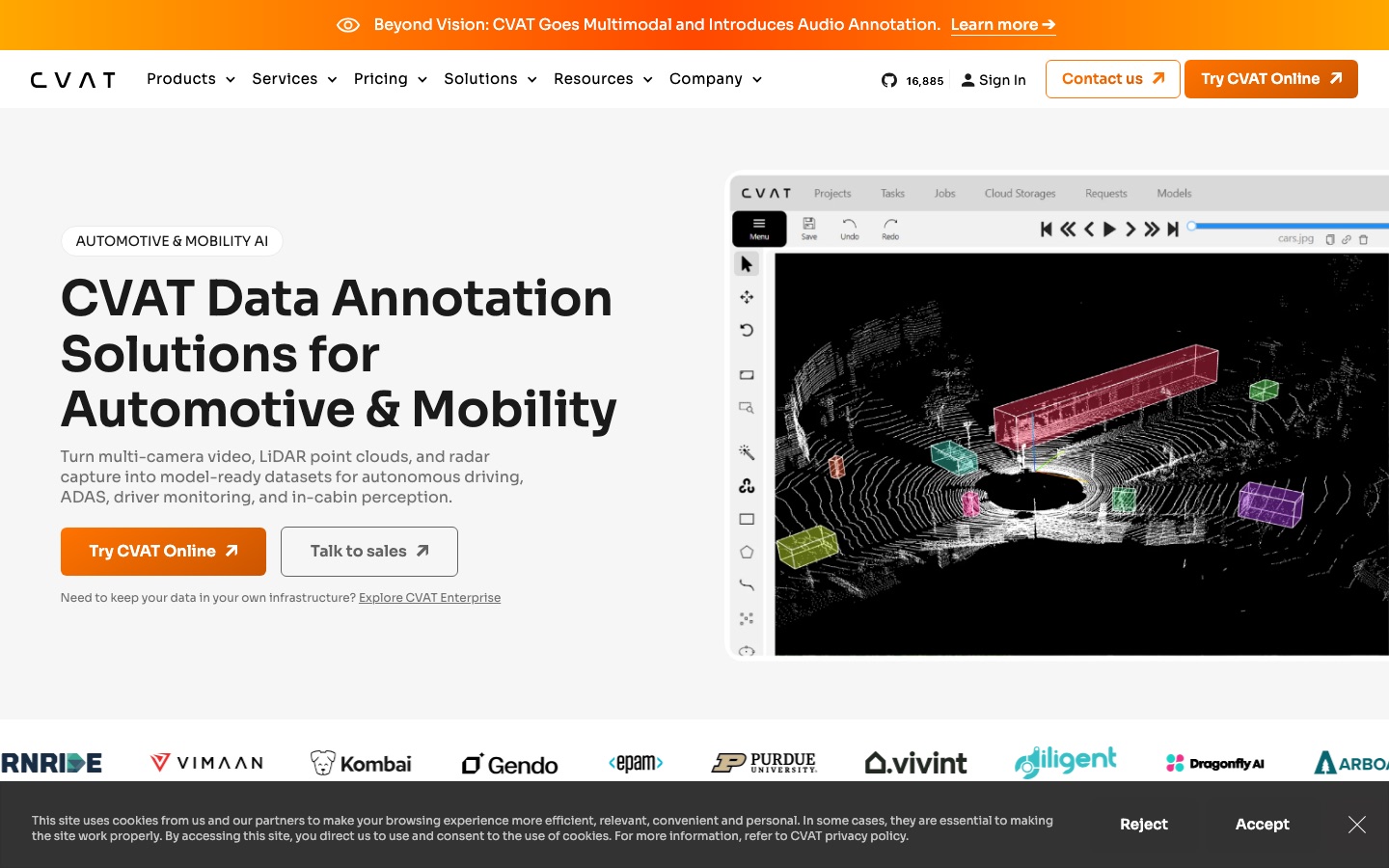
Task: Click the Contact us button
Action: 1112,79
